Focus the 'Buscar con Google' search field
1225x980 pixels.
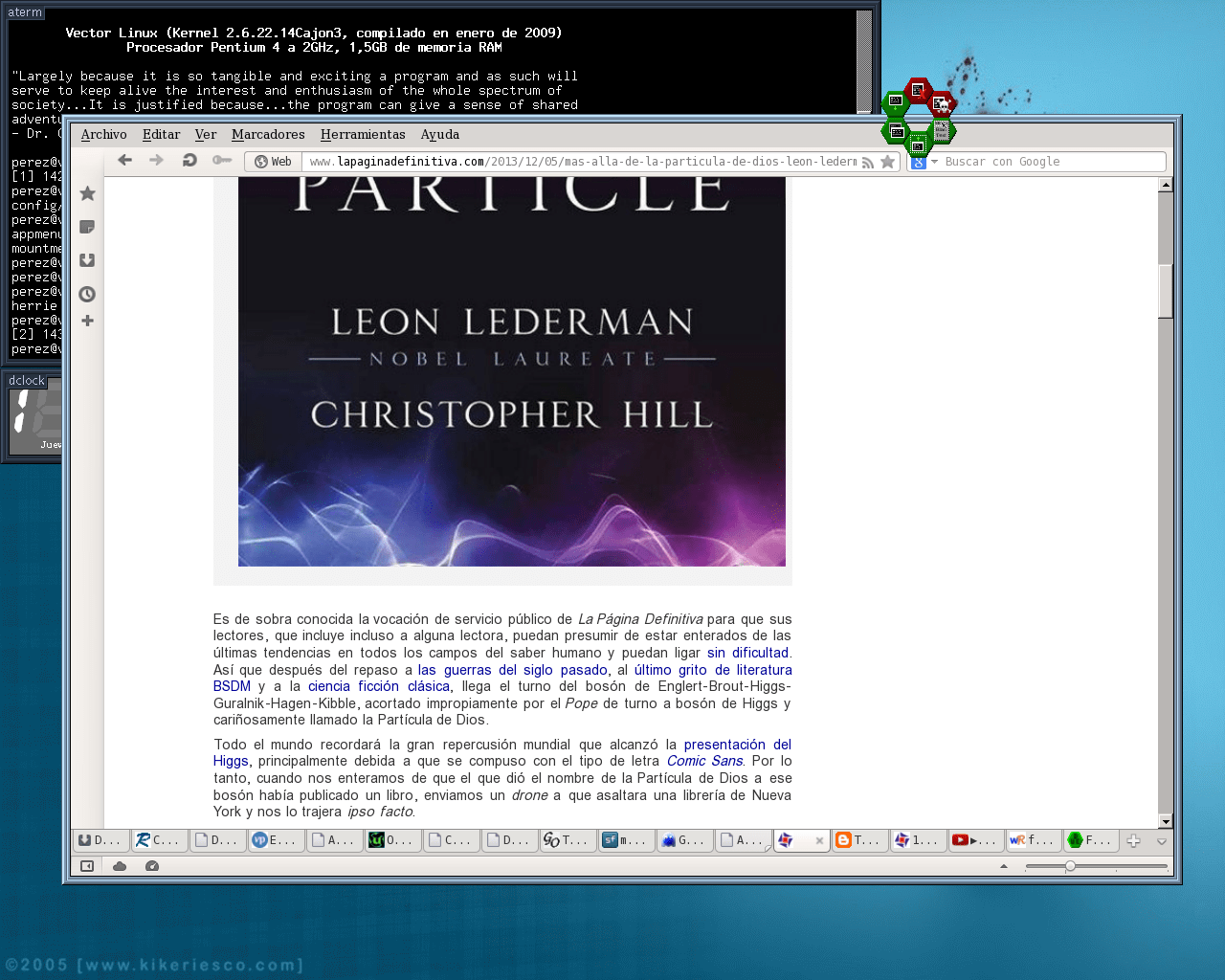point(1053,162)
